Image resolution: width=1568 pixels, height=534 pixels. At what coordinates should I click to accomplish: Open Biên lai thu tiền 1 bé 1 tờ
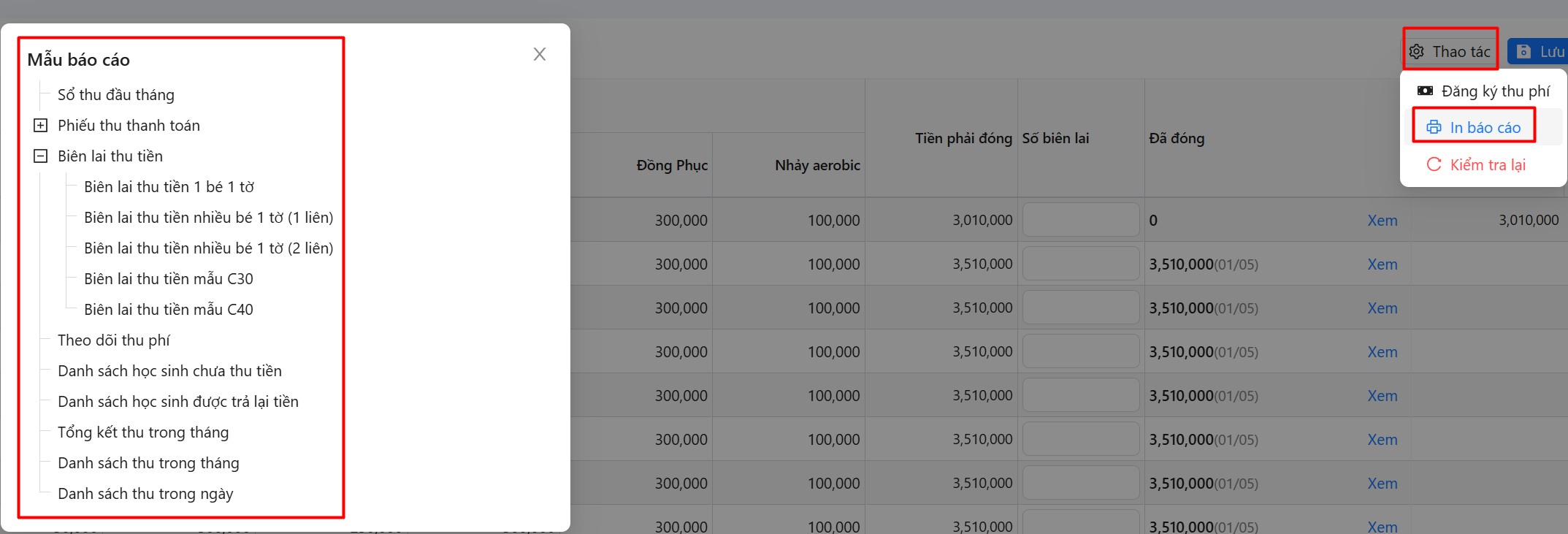click(169, 187)
